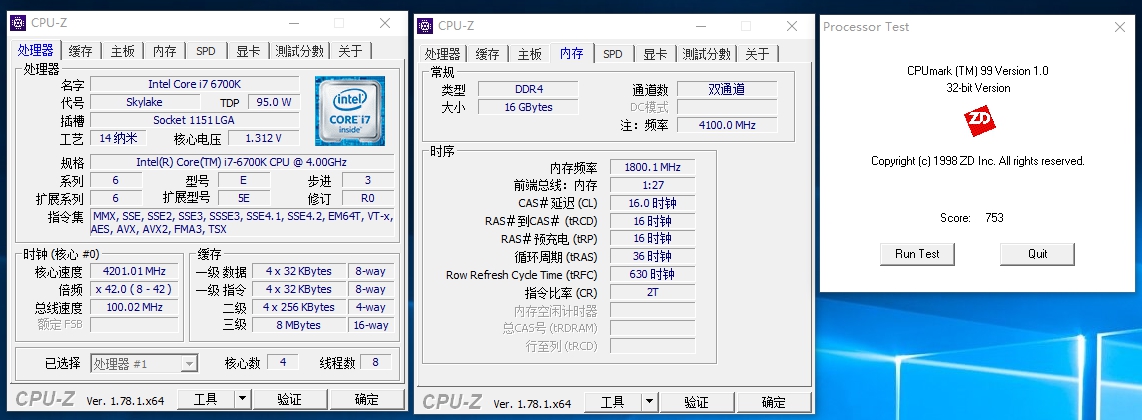Click the DDR4 memory type field

(529, 90)
